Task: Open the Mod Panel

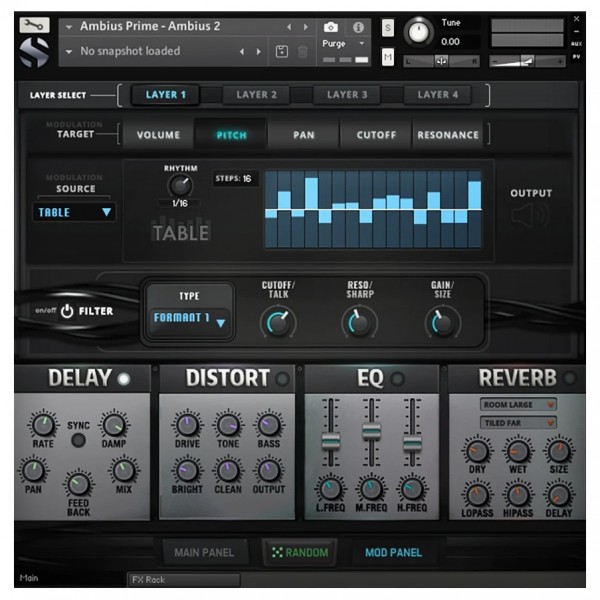Action: pos(393,552)
